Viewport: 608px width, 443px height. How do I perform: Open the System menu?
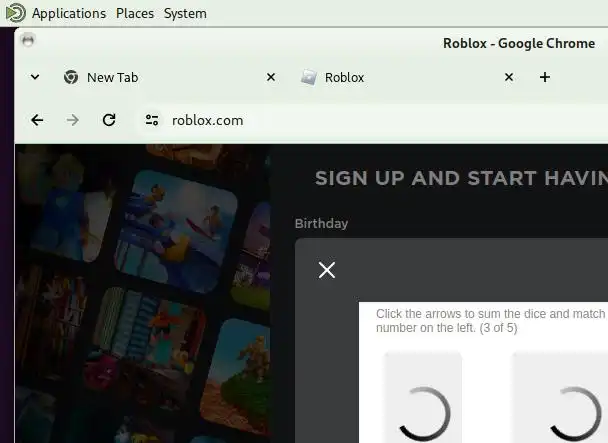point(185,14)
